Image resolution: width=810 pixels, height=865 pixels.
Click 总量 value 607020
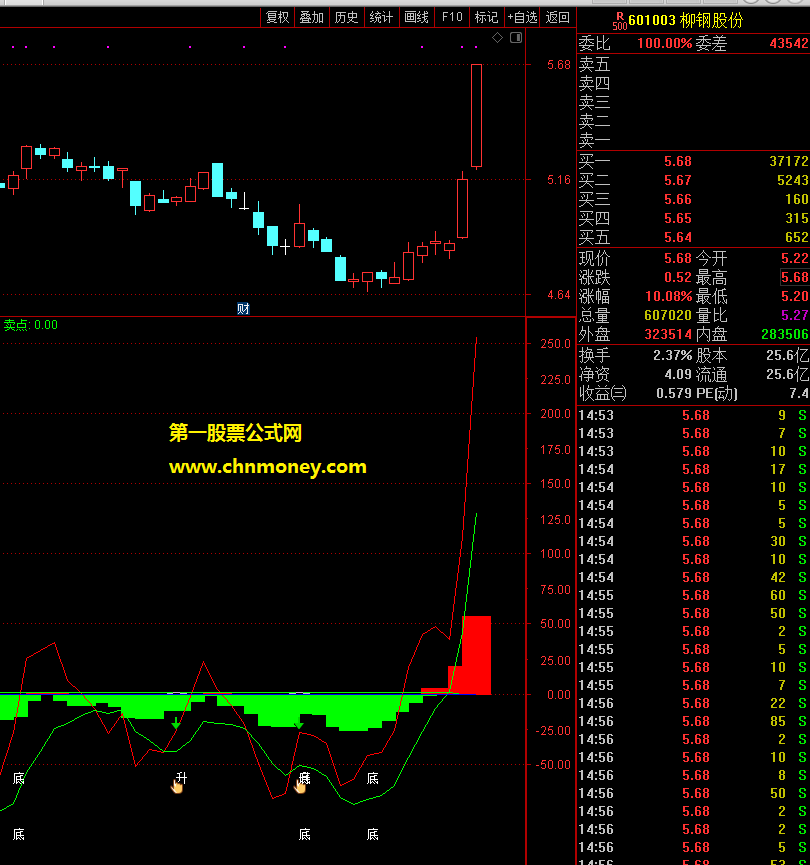668,315
